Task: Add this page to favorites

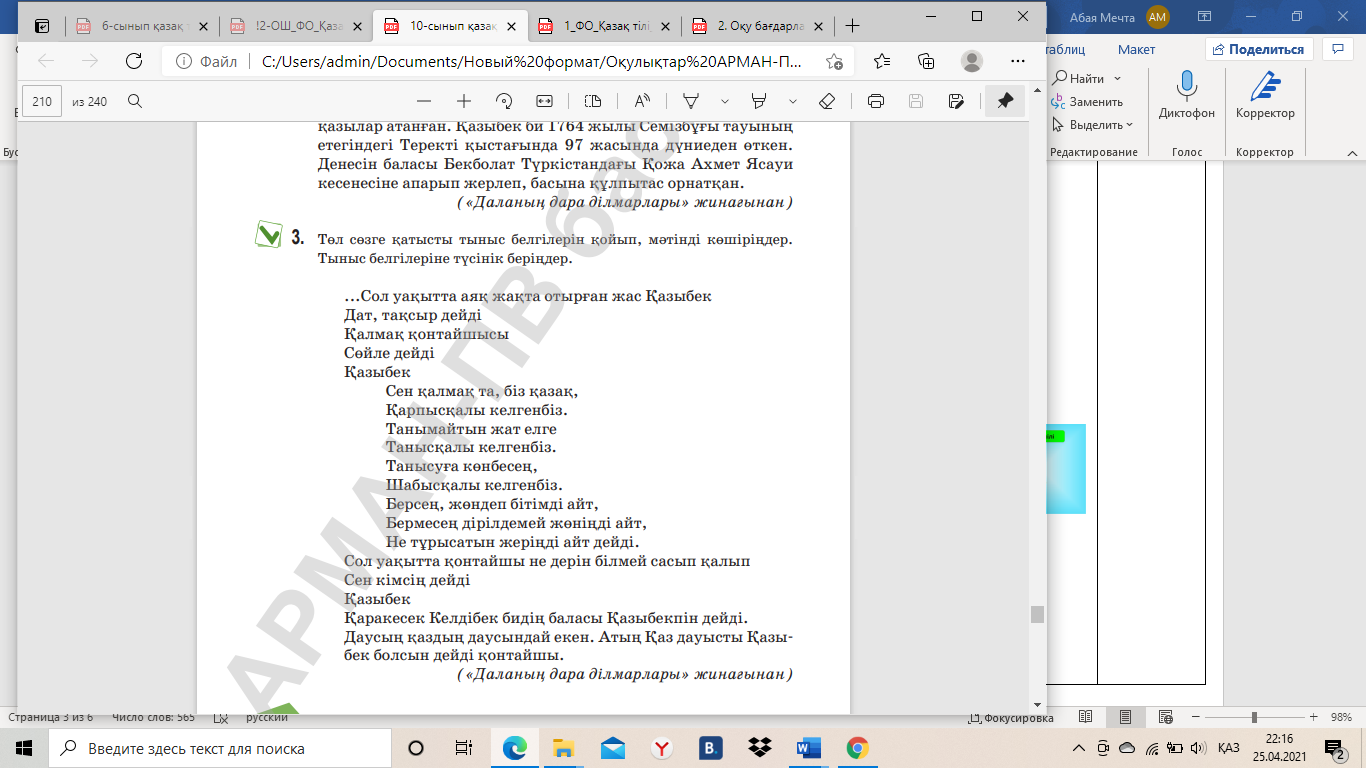Action: [x=834, y=61]
